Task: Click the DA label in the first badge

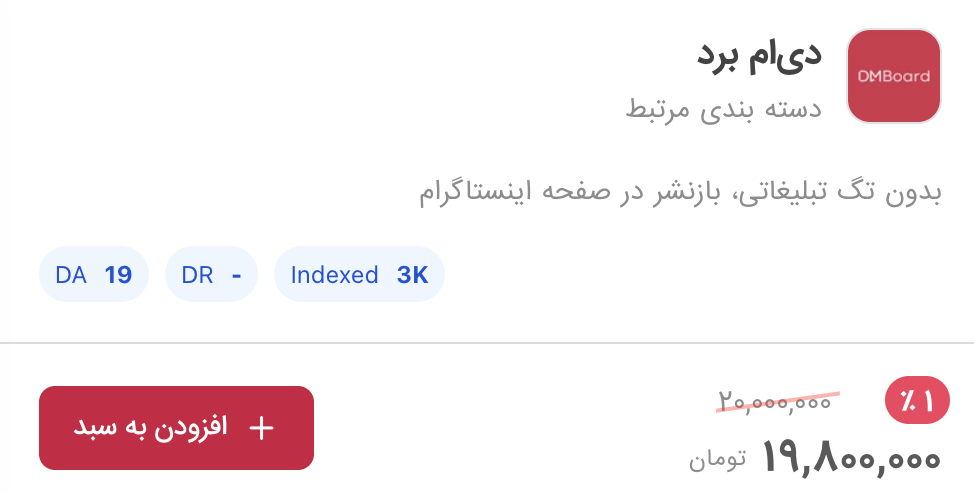Action: pos(71,275)
